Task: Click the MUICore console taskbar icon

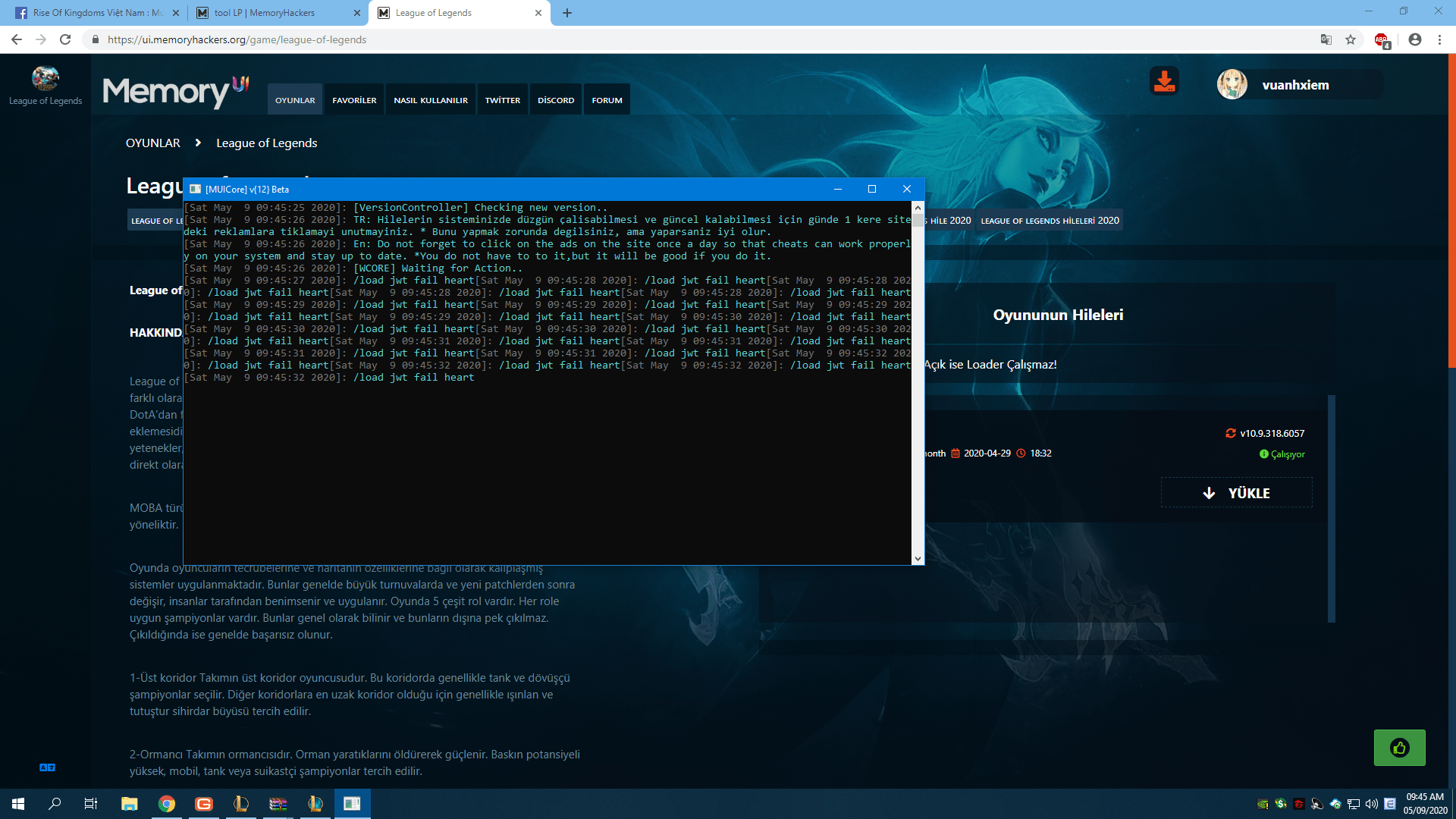Action: click(x=352, y=804)
